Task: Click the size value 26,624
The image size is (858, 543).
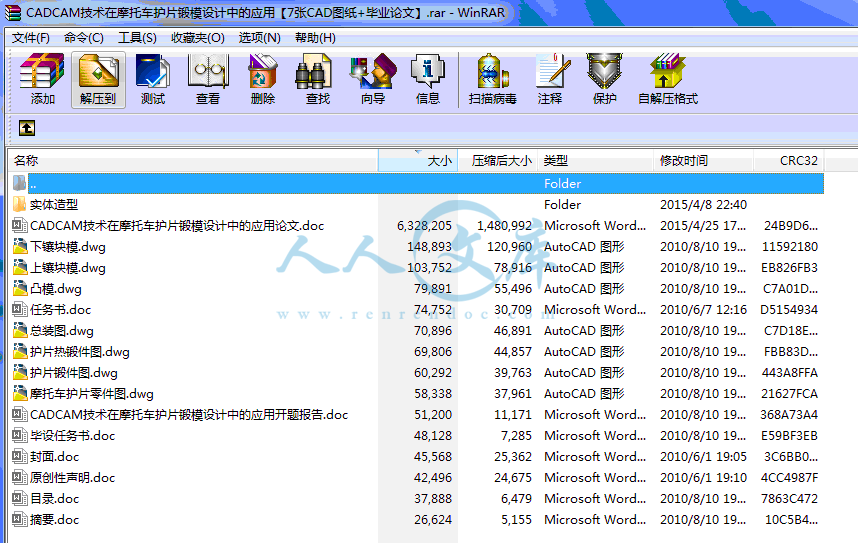Action: point(433,519)
